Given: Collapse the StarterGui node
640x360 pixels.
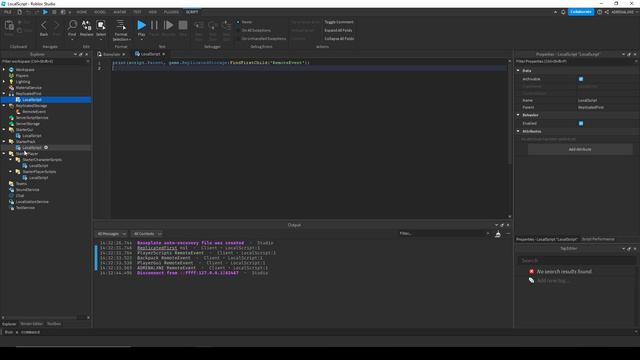Looking at the screenshot, I should tap(4, 129).
